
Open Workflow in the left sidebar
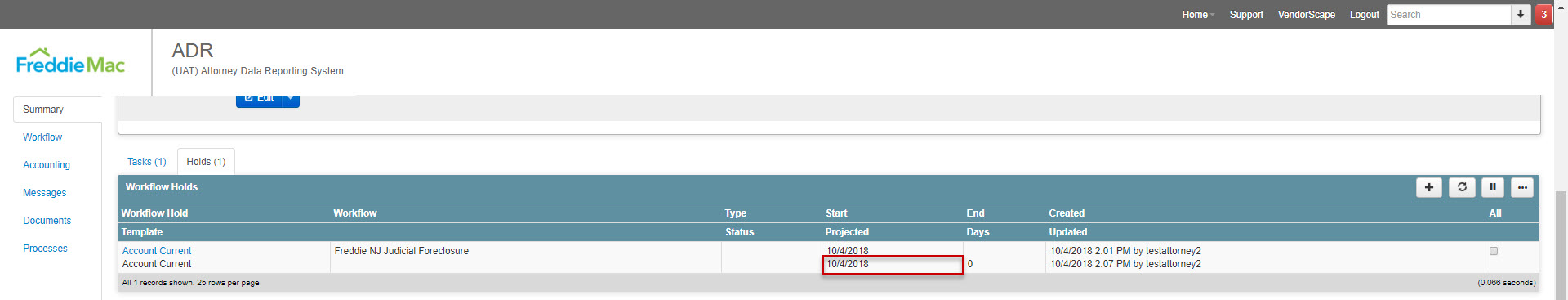coord(42,137)
